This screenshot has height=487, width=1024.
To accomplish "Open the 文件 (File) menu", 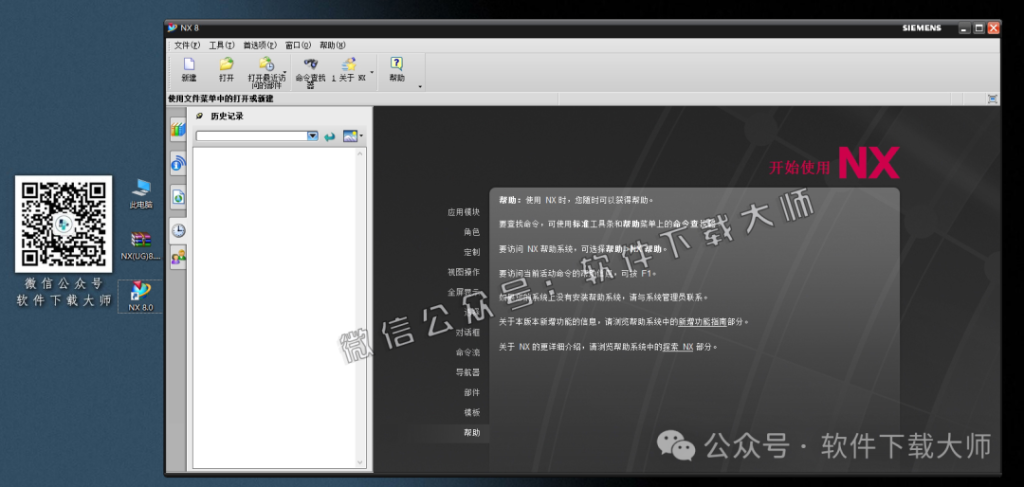I will point(187,45).
